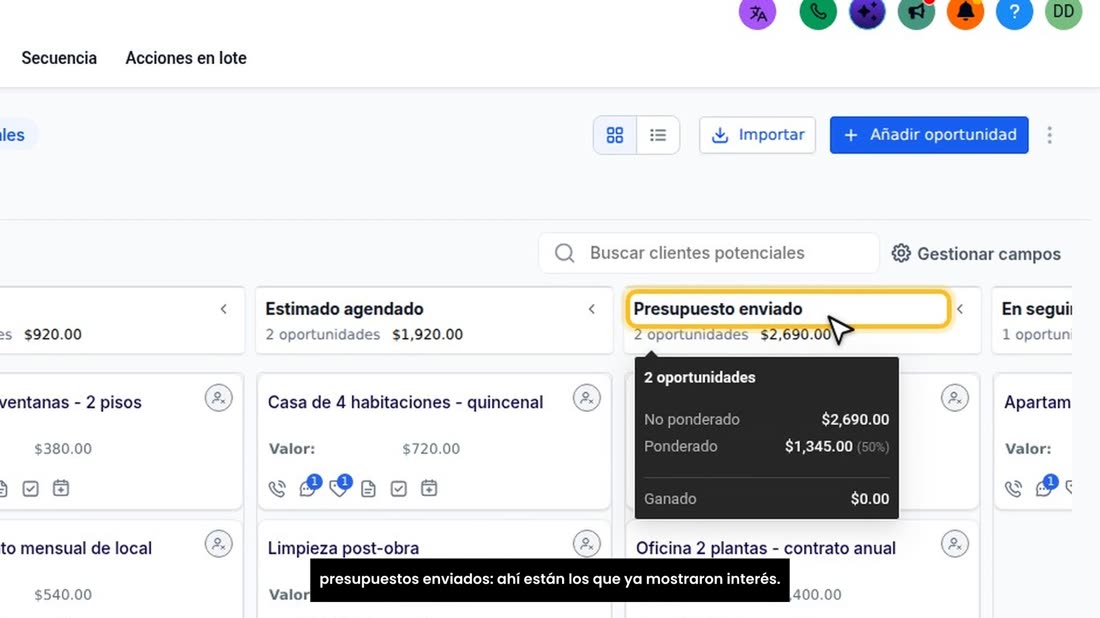Open the orange notifications bell
The height and width of the screenshot is (618, 1100).
pos(965,12)
